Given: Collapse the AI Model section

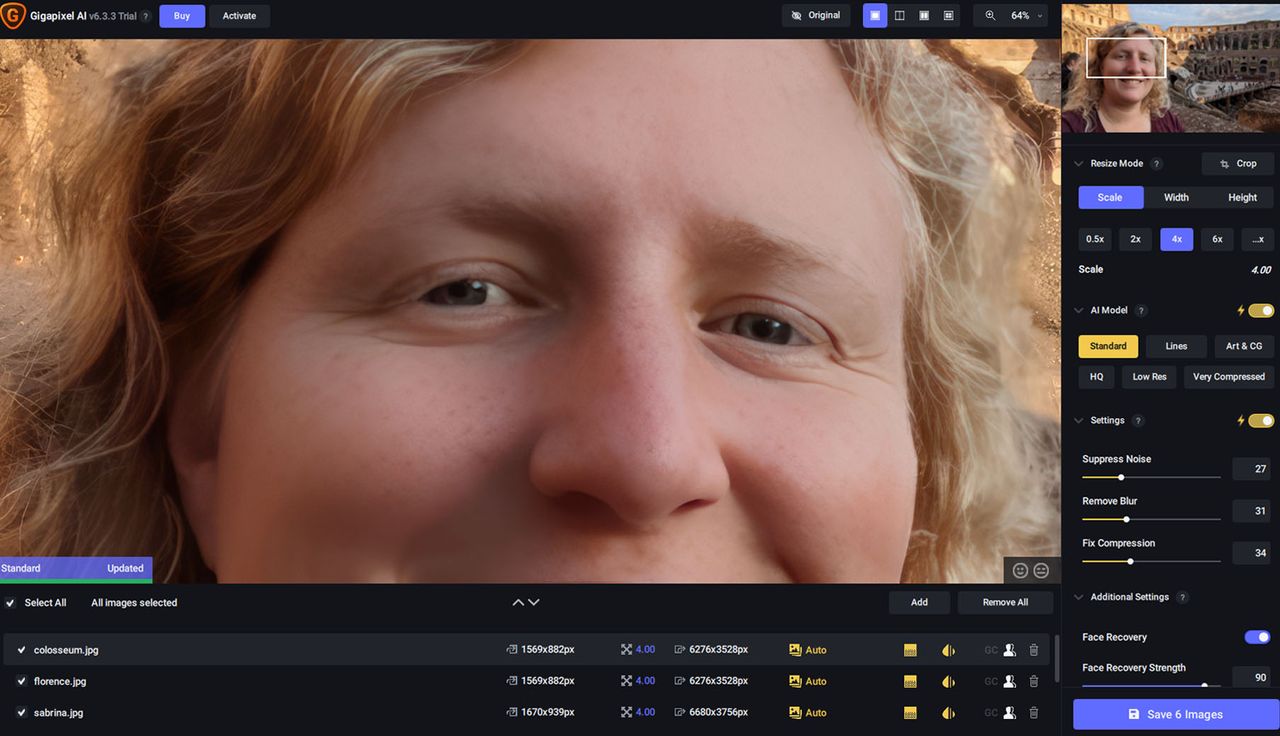Looking at the screenshot, I should 1078,310.
